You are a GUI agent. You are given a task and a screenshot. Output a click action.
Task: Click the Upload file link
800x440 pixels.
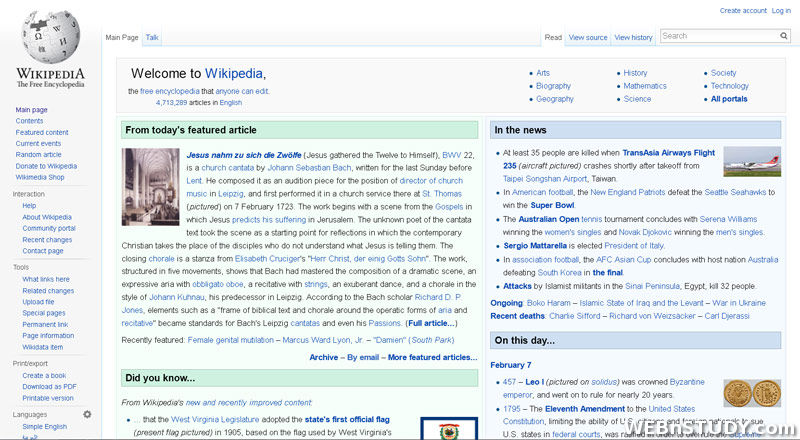tap(38, 302)
